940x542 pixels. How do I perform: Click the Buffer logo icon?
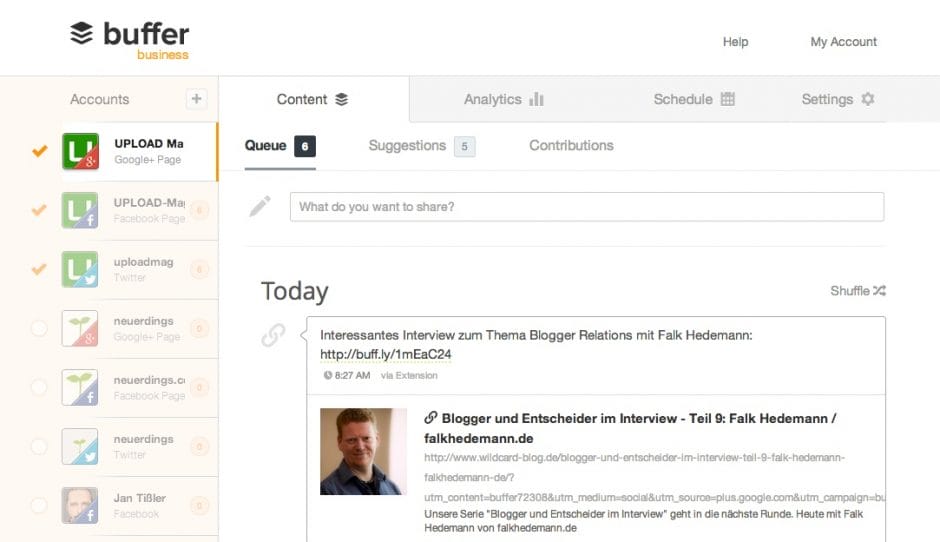tap(82, 33)
